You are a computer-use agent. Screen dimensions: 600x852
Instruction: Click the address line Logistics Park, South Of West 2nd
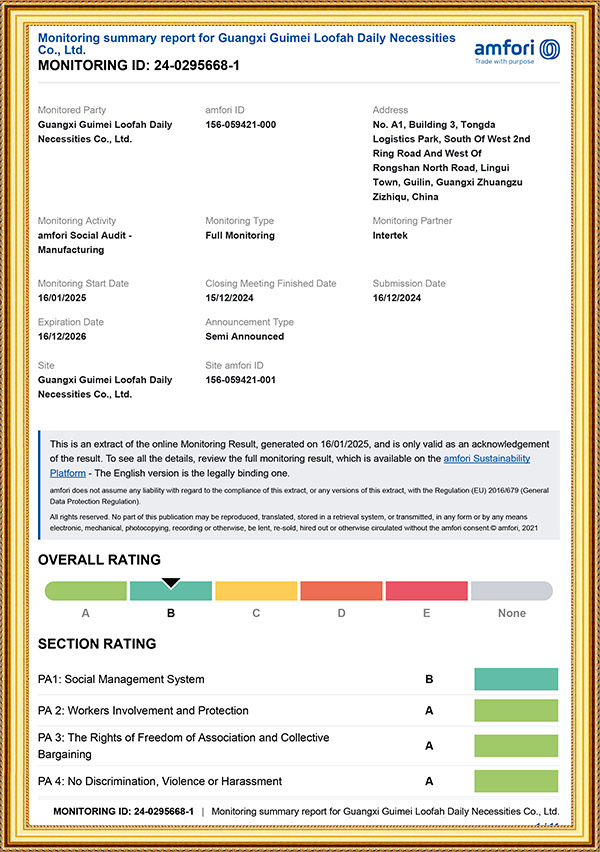click(x=451, y=139)
